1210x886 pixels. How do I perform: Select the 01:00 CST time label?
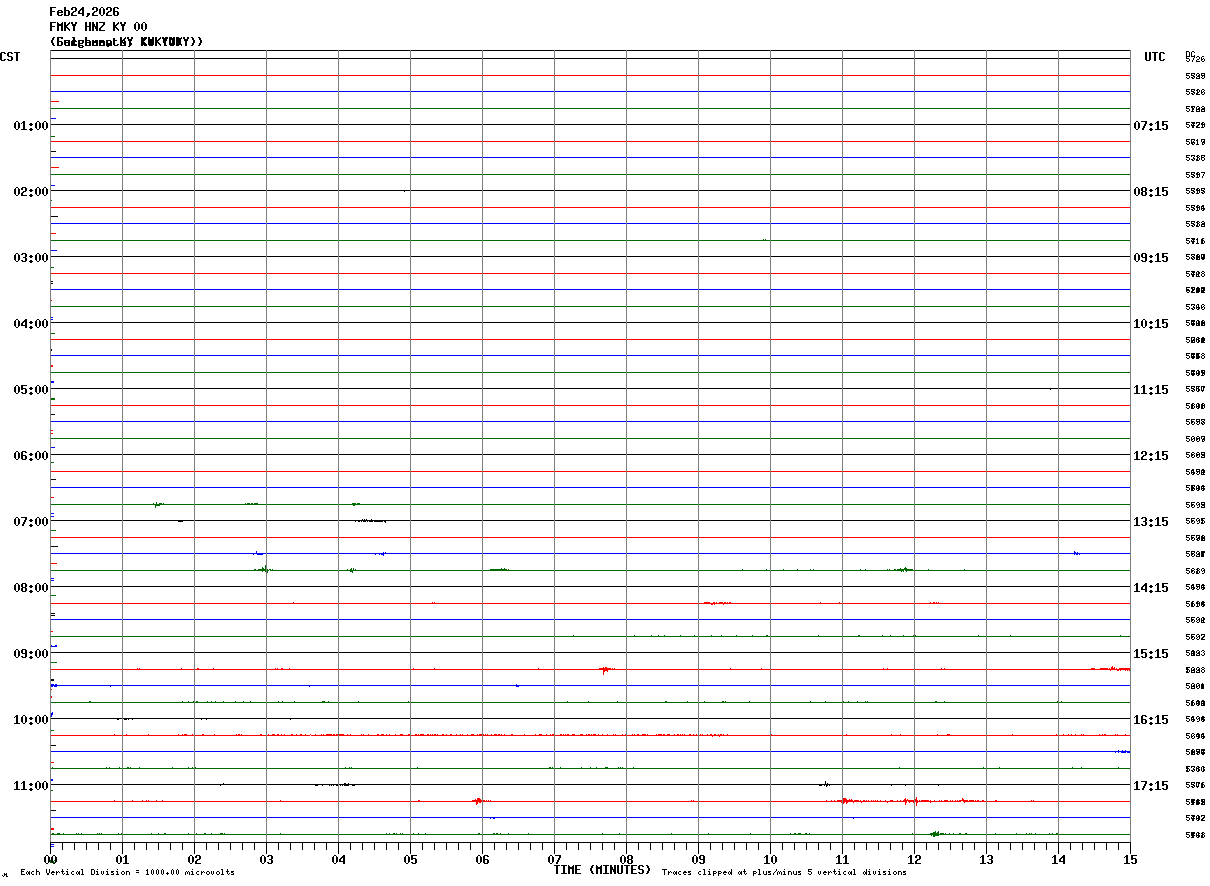(31, 125)
